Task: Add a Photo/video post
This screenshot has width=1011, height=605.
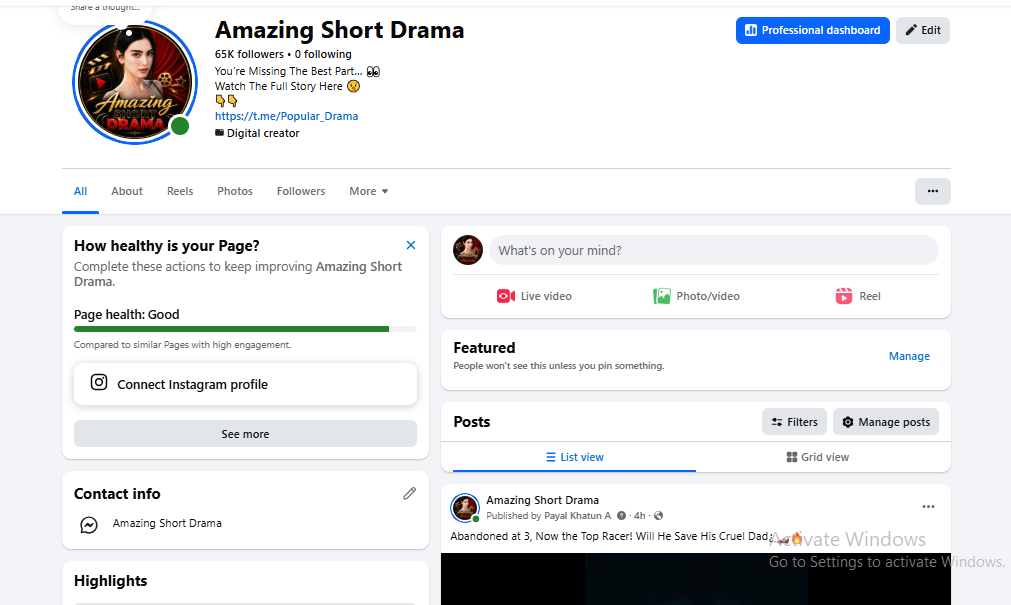Action: [x=696, y=296]
